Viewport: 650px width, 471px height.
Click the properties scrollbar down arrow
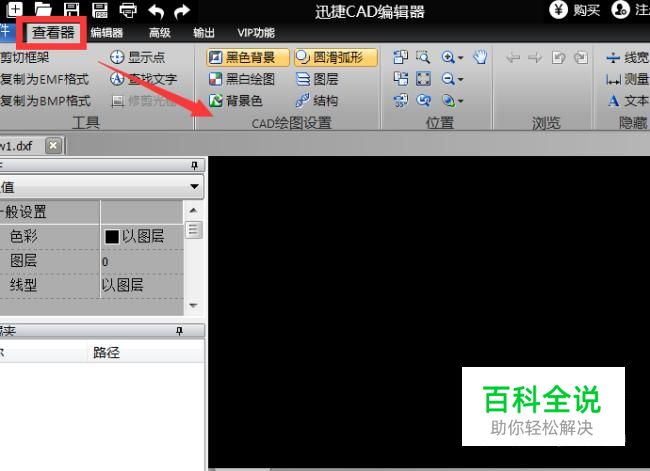pyautogui.click(x=193, y=305)
